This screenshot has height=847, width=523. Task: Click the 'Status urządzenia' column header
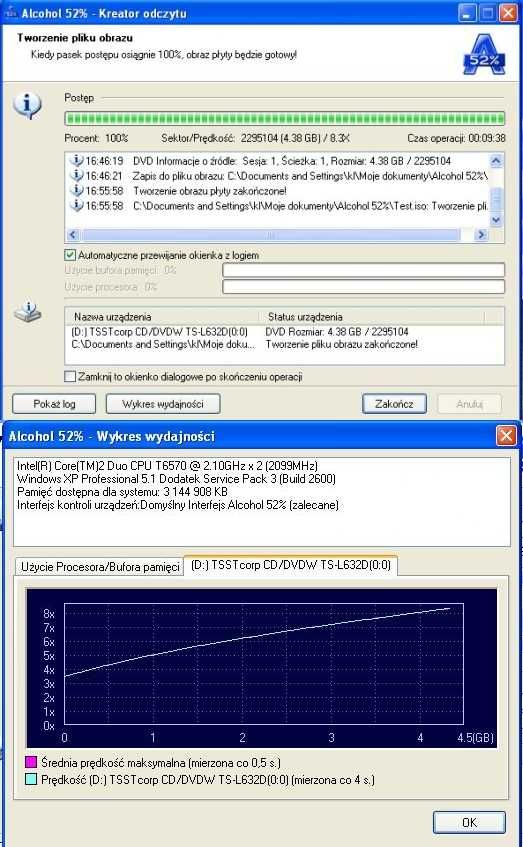(x=373, y=317)
